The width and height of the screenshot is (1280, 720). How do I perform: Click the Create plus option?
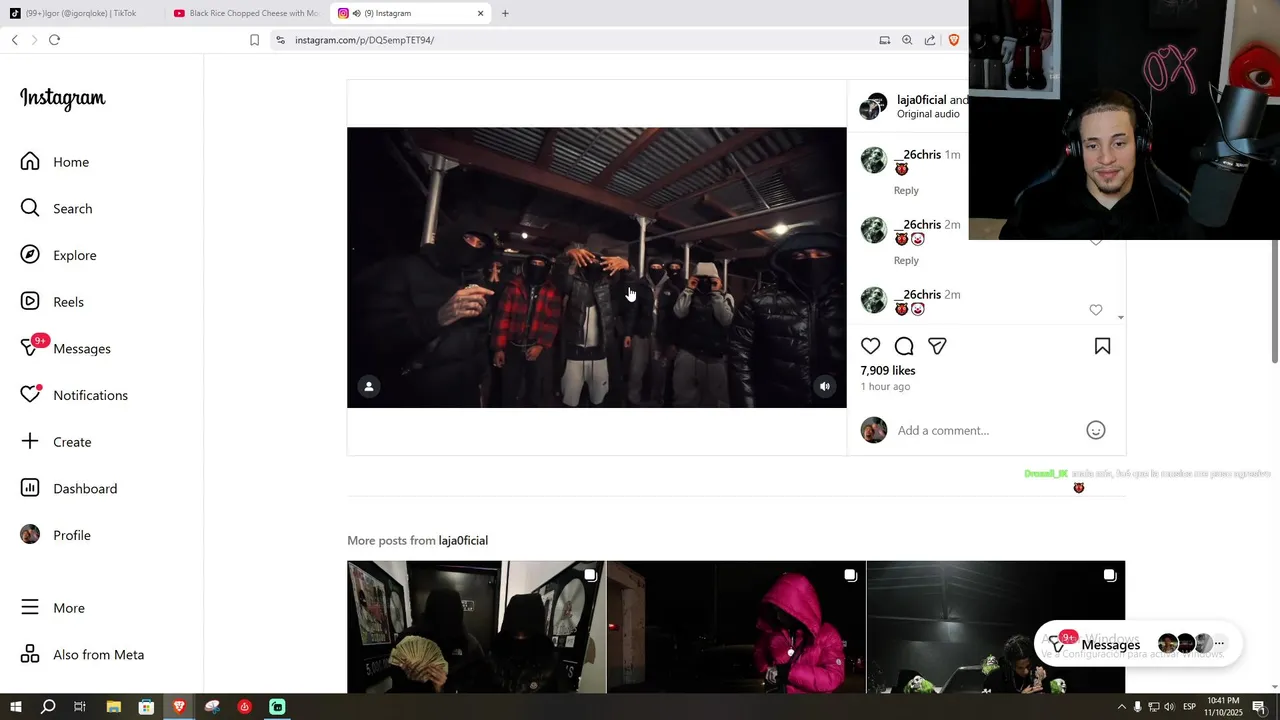pyautogui.click(x=56, y=442)
